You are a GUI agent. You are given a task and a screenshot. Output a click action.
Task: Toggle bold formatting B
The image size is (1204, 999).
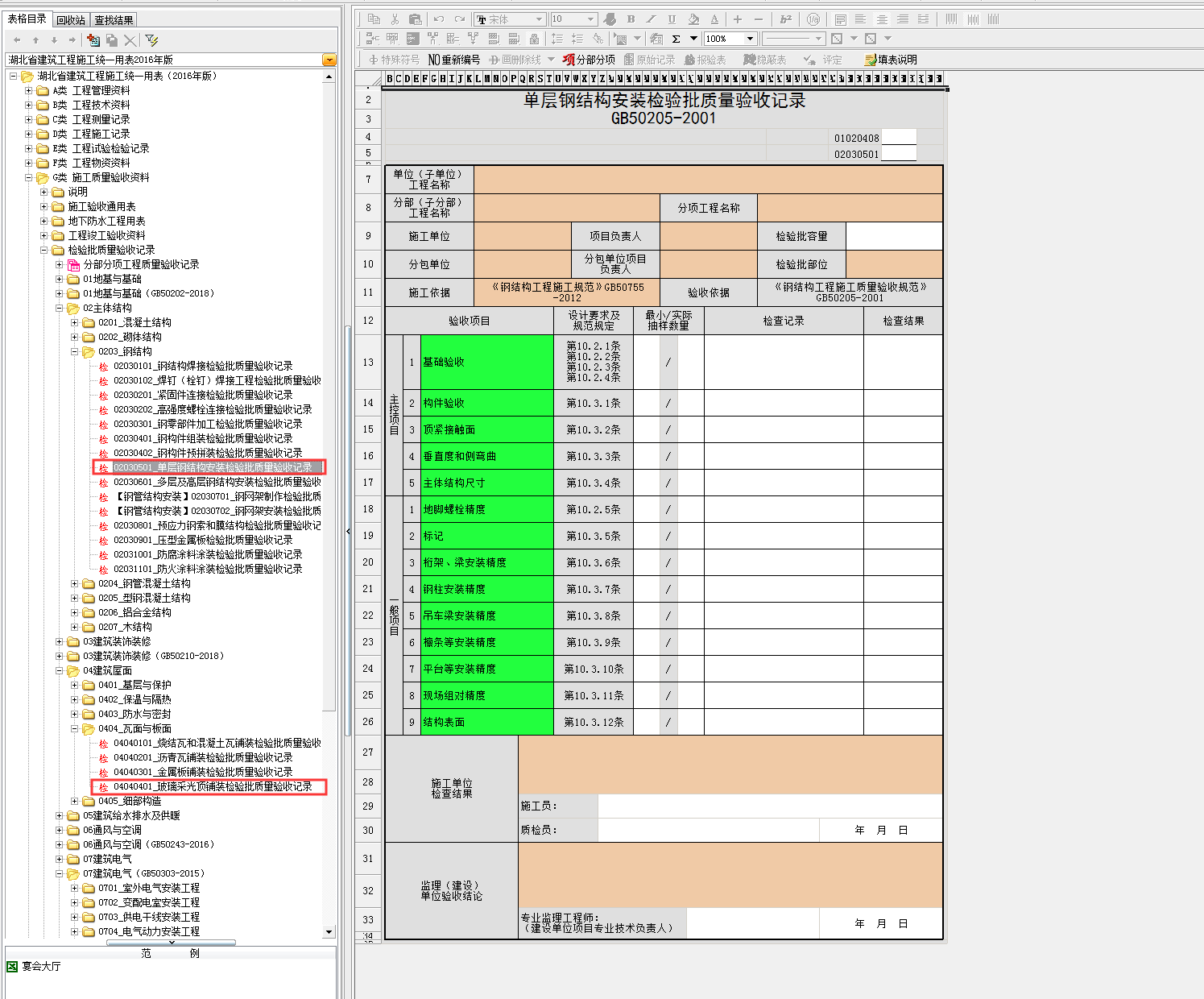pos(631,19)
